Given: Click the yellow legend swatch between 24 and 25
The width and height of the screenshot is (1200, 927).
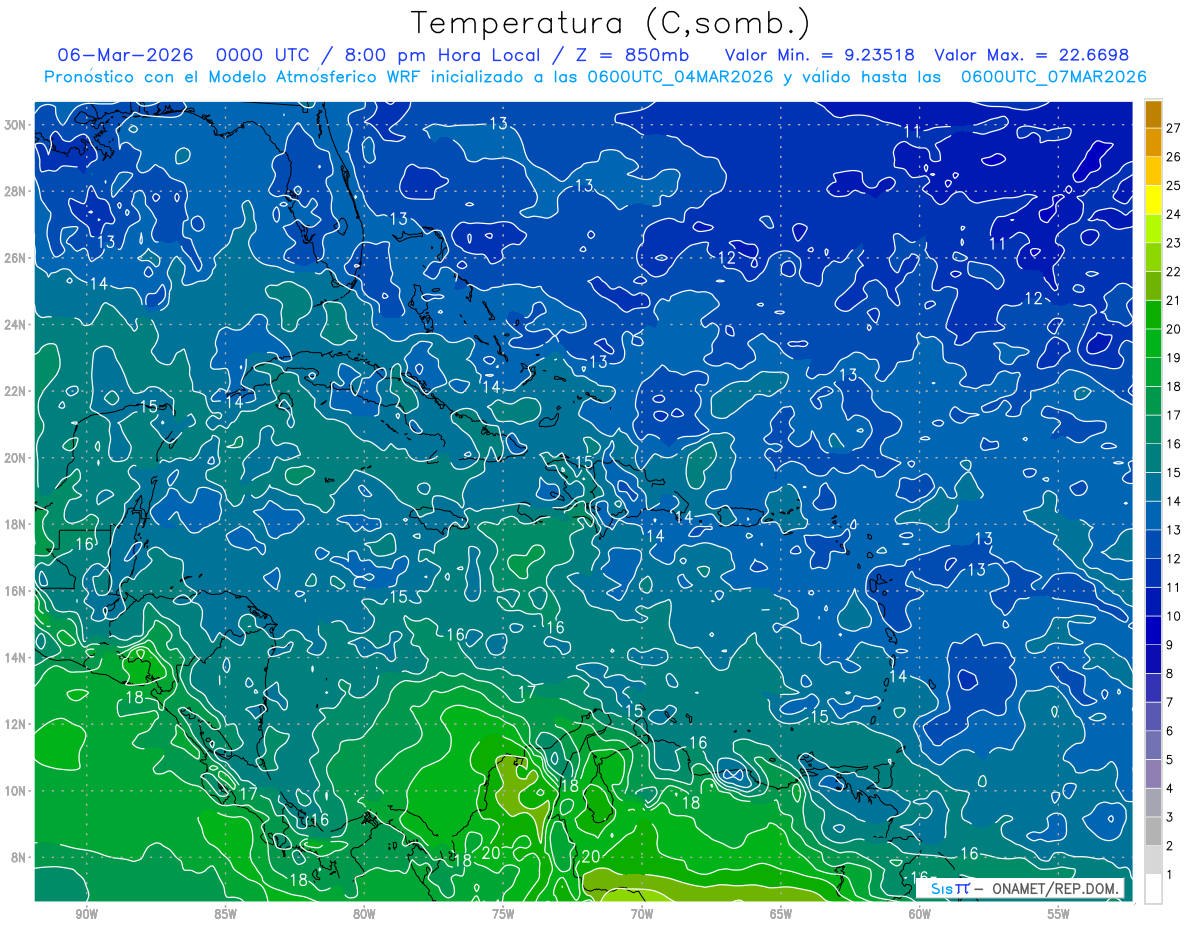Looking at the screenshot, I should click(1153, 200).
